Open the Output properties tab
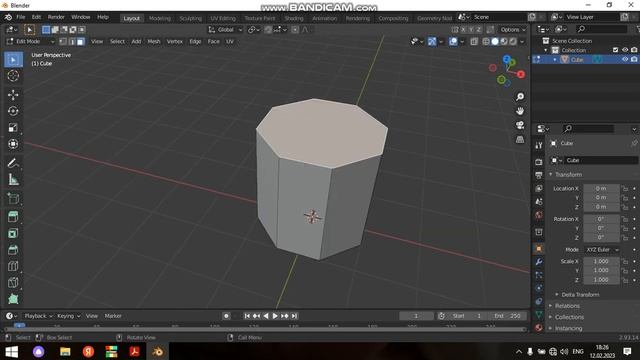The height and width of the screenshot is (360, 640). (539, 175)
